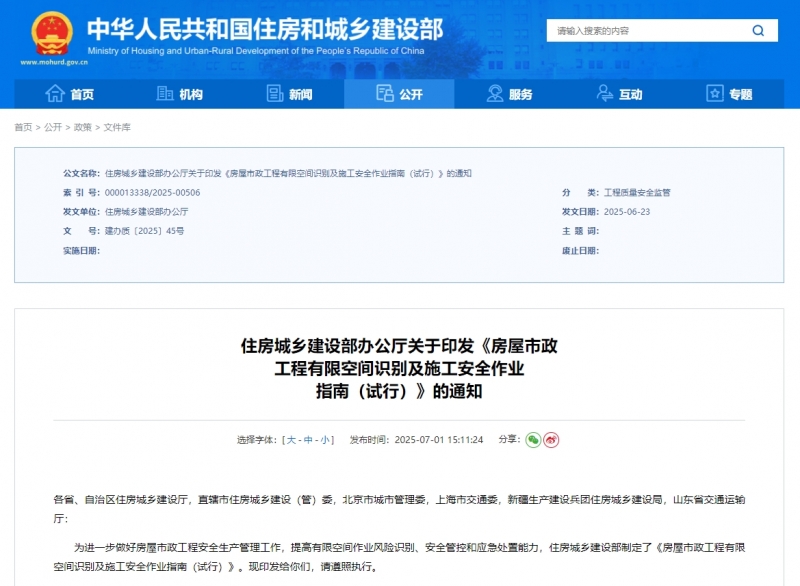Click the home icon beside 首页
Image resolution: width=800 pixels, height=586 pixels.
coord(55,94)
